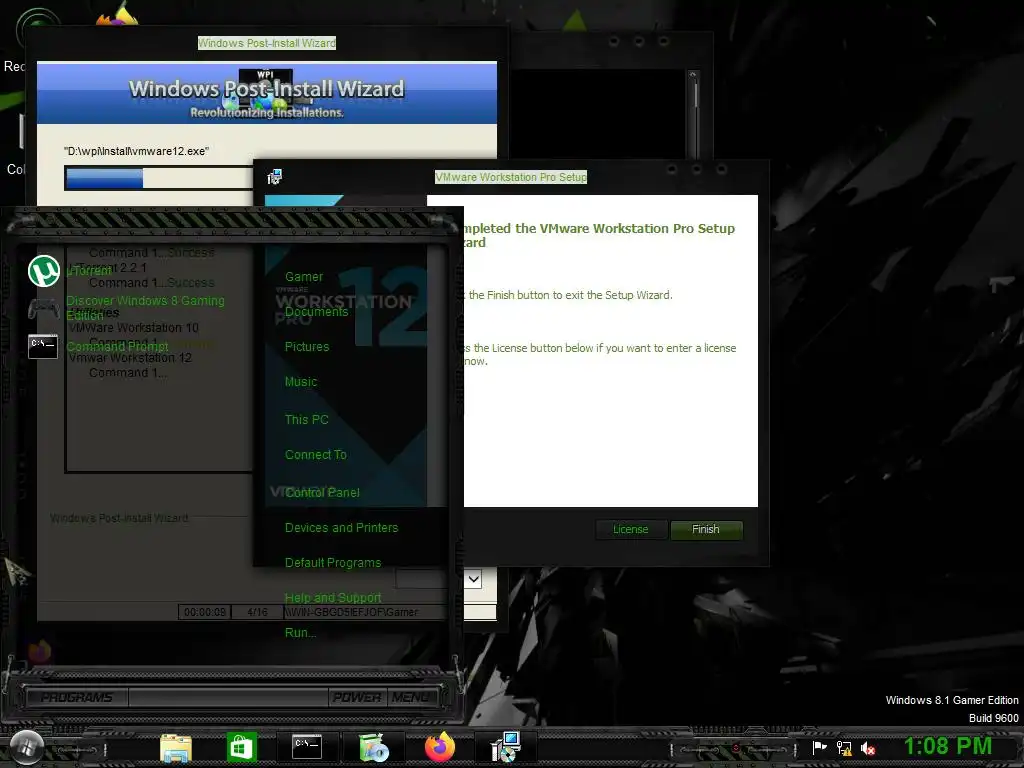Viewport: 1024px width, 768px height.
Task: Click the License button in VMware setup
Action: pos(631,530)
